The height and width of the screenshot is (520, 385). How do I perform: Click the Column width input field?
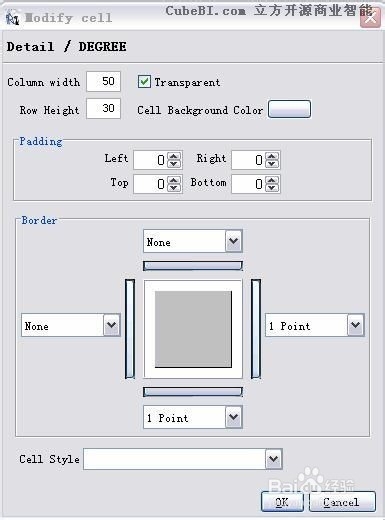(x=103, y=81)
